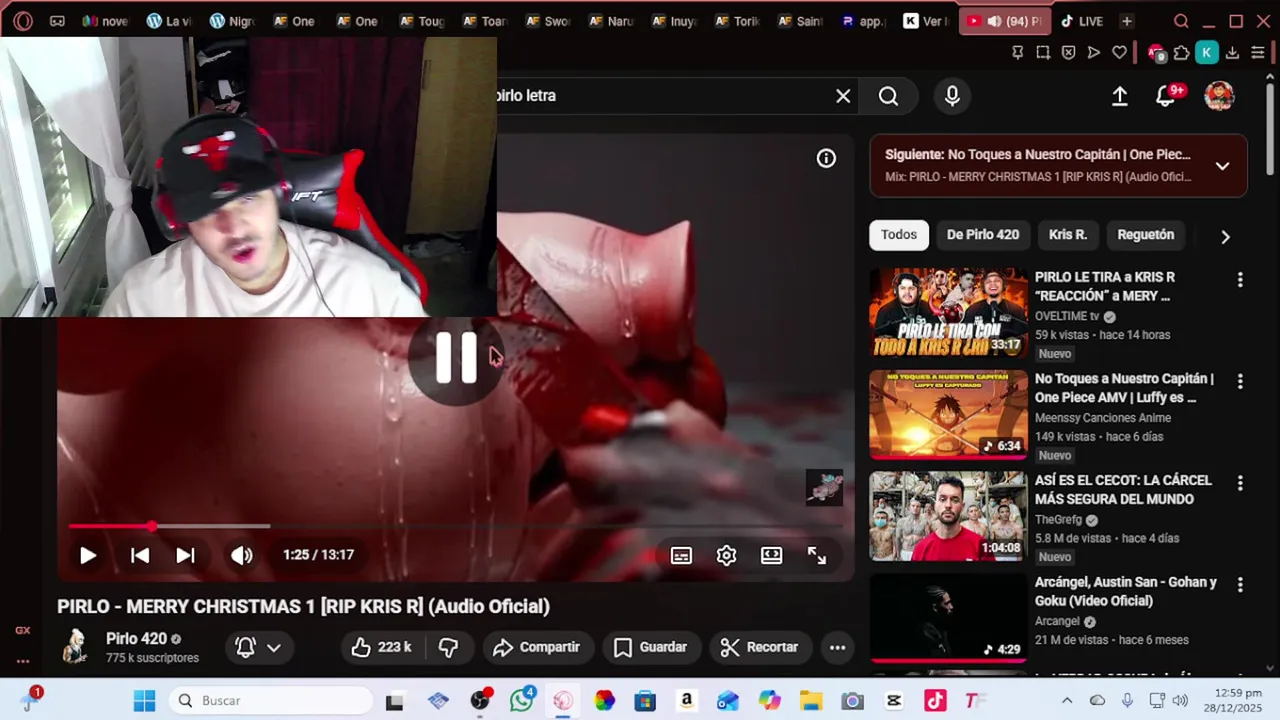Image resolution: width=1280 pixels, height=720 pixels.
Task: Click the video progress bar scrubber
Action: pos(151,526)
